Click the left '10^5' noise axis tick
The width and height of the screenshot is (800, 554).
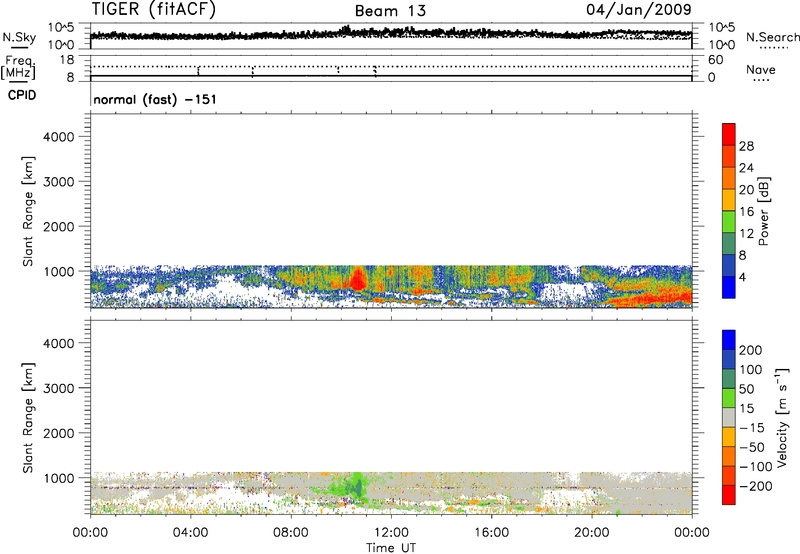pyautogui.click(x=61, y=27)
